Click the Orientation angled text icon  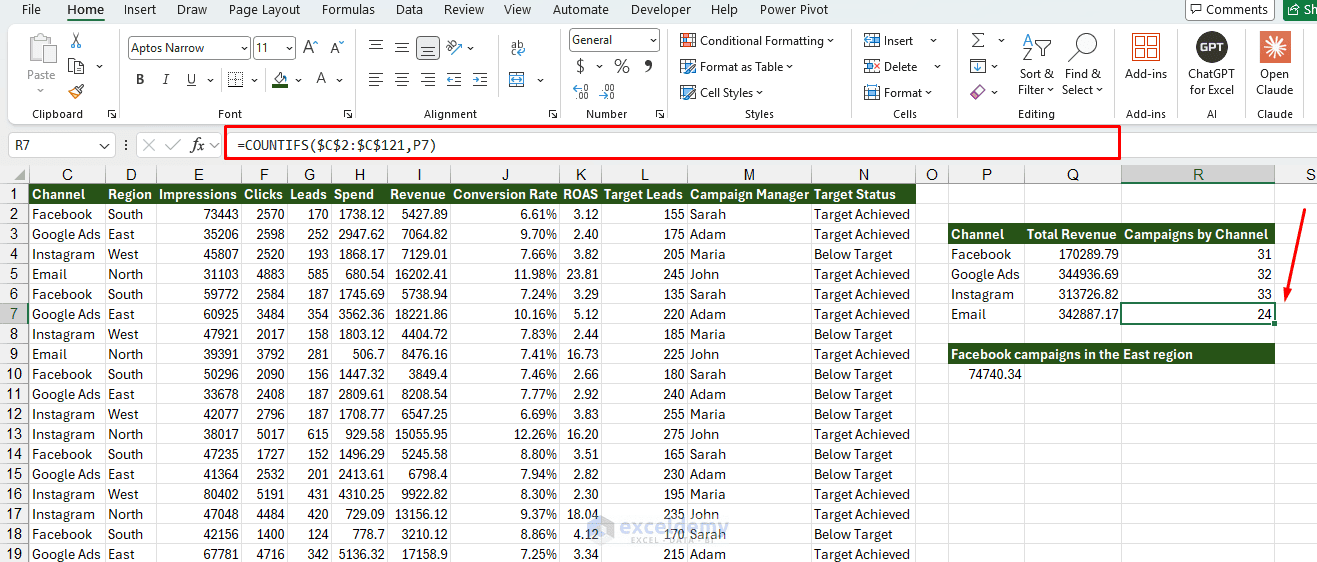[x=455, y=47]
